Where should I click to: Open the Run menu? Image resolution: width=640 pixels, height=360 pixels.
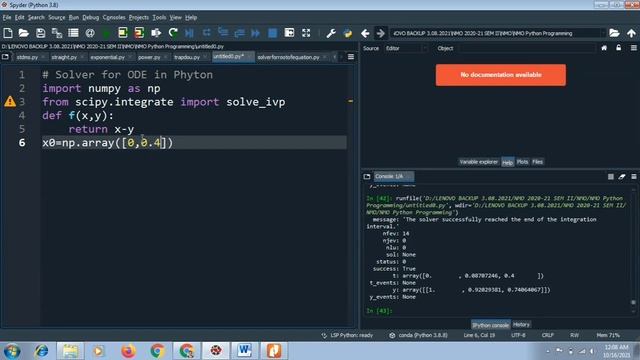[x=74, y=18]
